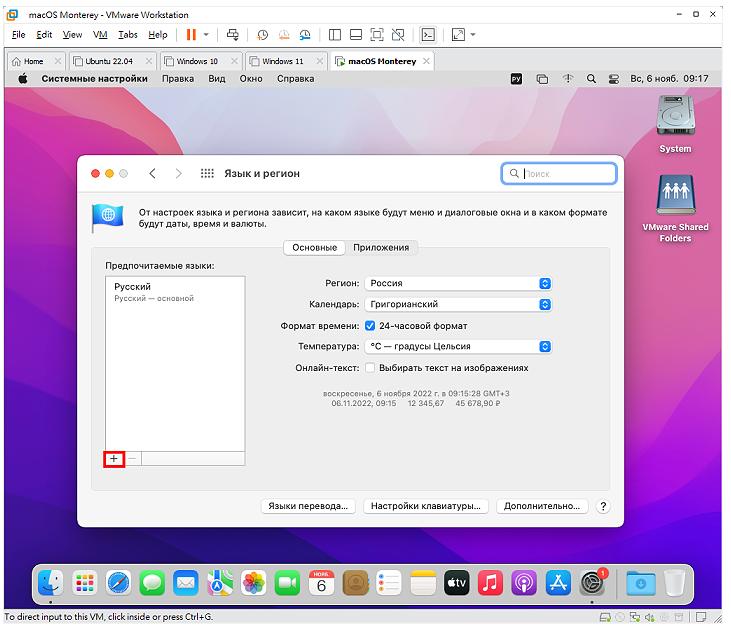Click the Spotlight search menu bar icon

pyautogui.click(x=591, y=79)
